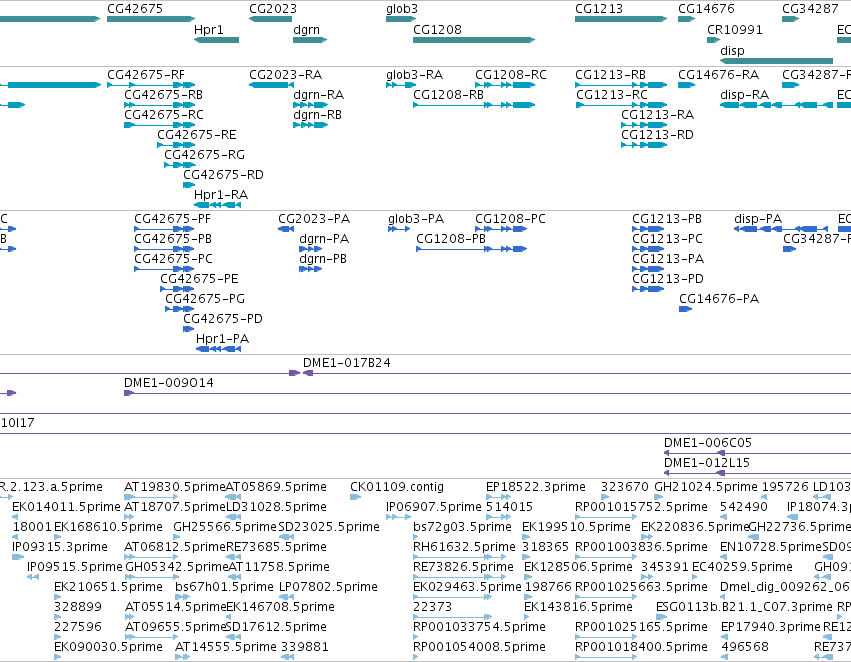
Task: Select the glob3-PA protein label
Action: pos(416,219)
